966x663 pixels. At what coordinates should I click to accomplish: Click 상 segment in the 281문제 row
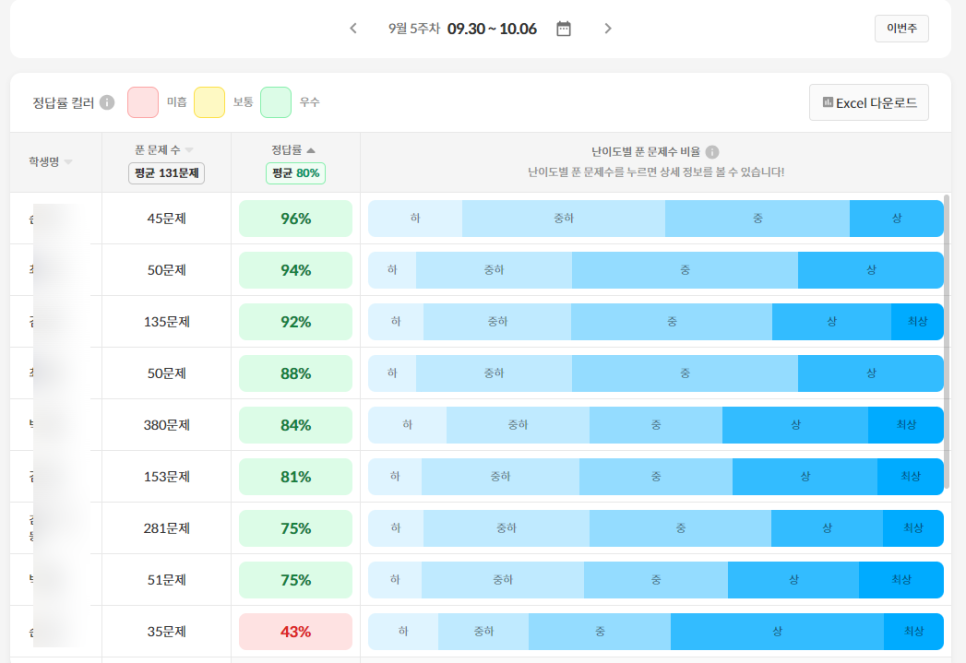coord(827,528)
